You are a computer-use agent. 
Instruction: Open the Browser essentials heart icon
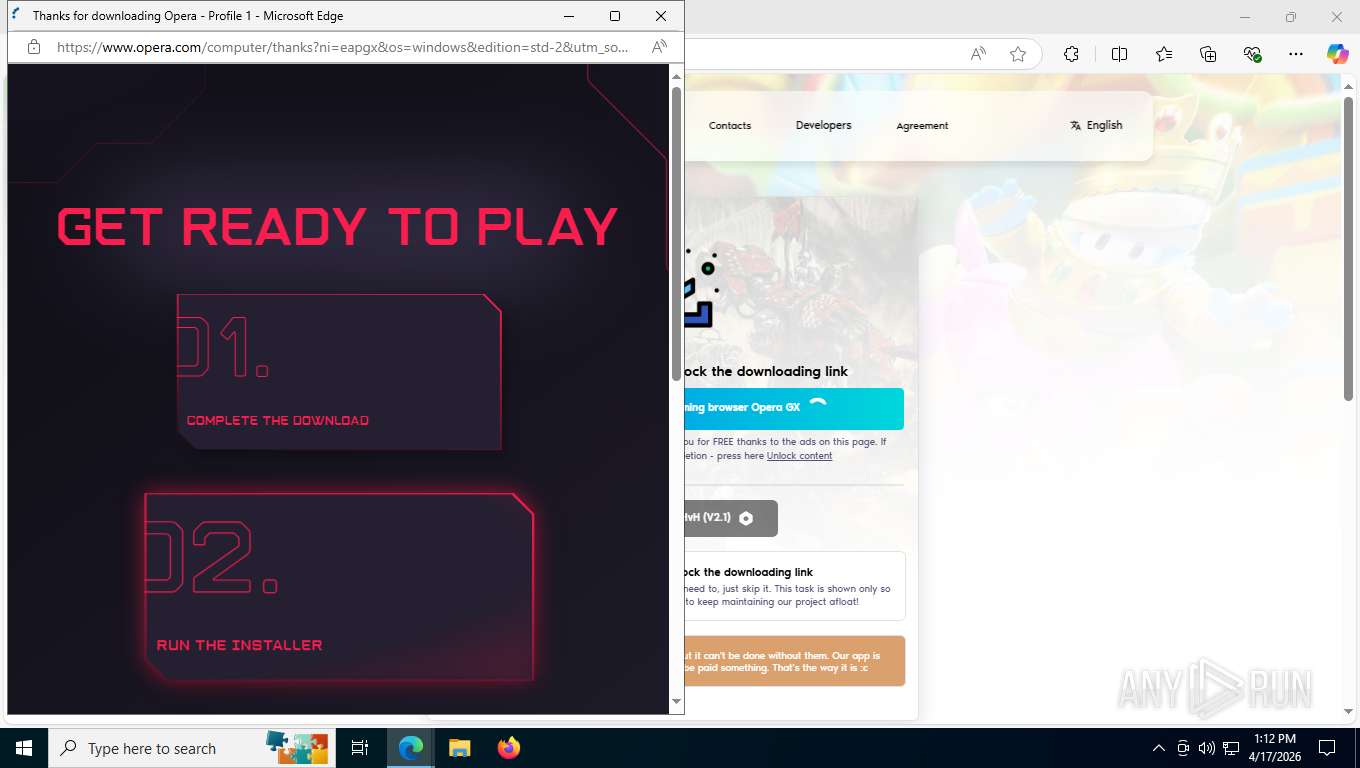[x=1252, y=55]
